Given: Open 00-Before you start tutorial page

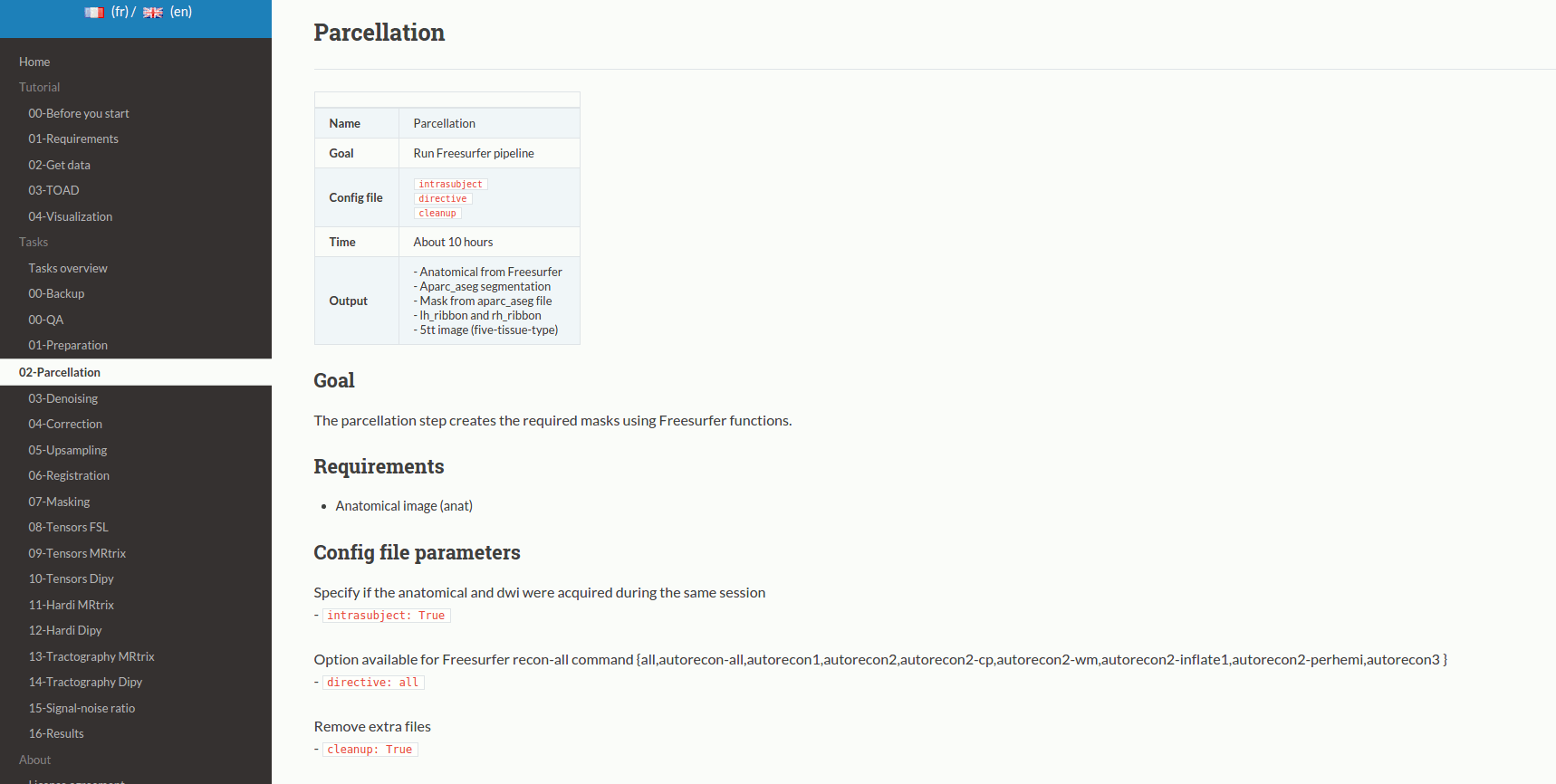Looking at the screenshot, I should 79,113.
